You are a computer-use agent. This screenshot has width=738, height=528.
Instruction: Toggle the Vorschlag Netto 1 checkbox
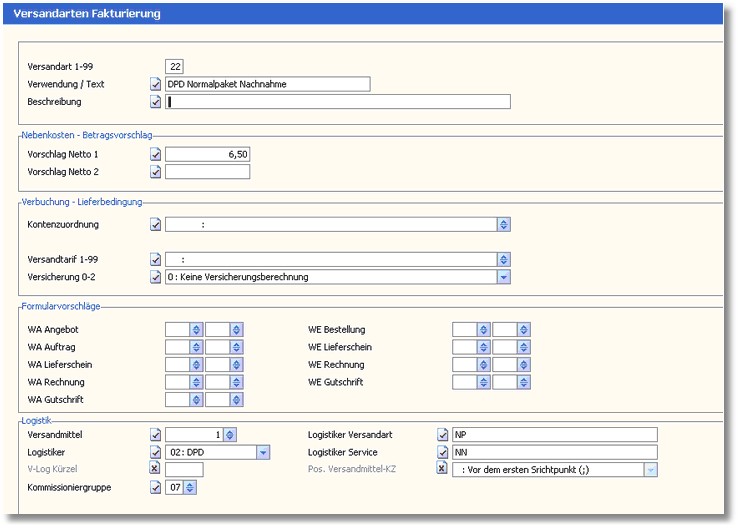point(155,154)
